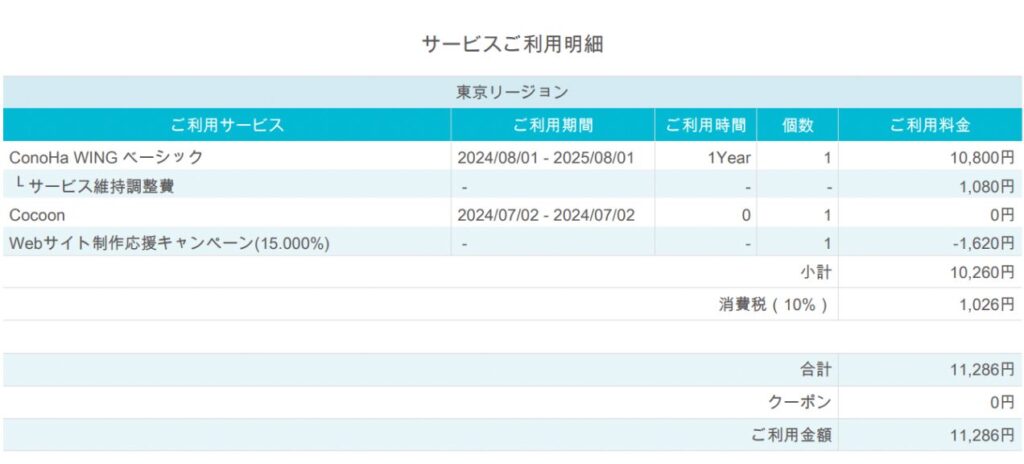Click the サービスご利用明細 title
The width and height of the screenshot is (1024, 464).
point(512,44)
